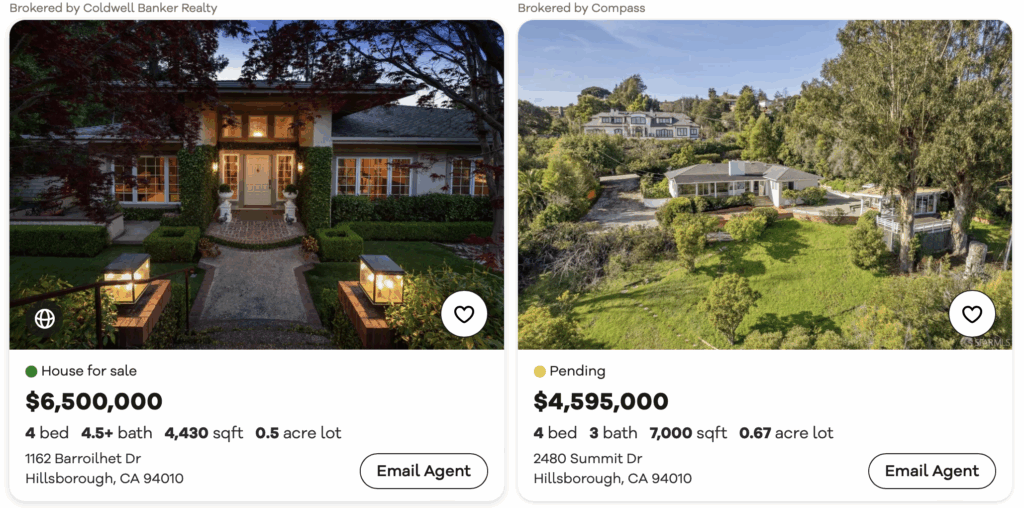
Task: Favorite the 2480 Summit Dr listing heart
Action: tap(972, 314)
